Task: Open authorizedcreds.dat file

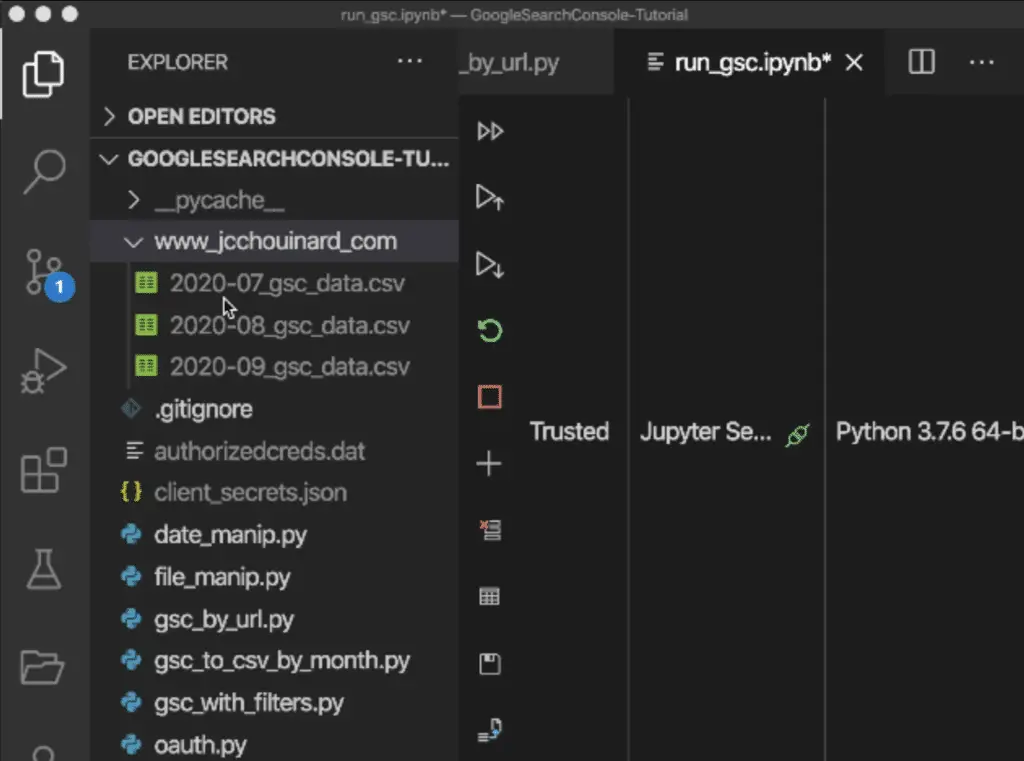Action: pyautogui.click(x=274, y=451)
